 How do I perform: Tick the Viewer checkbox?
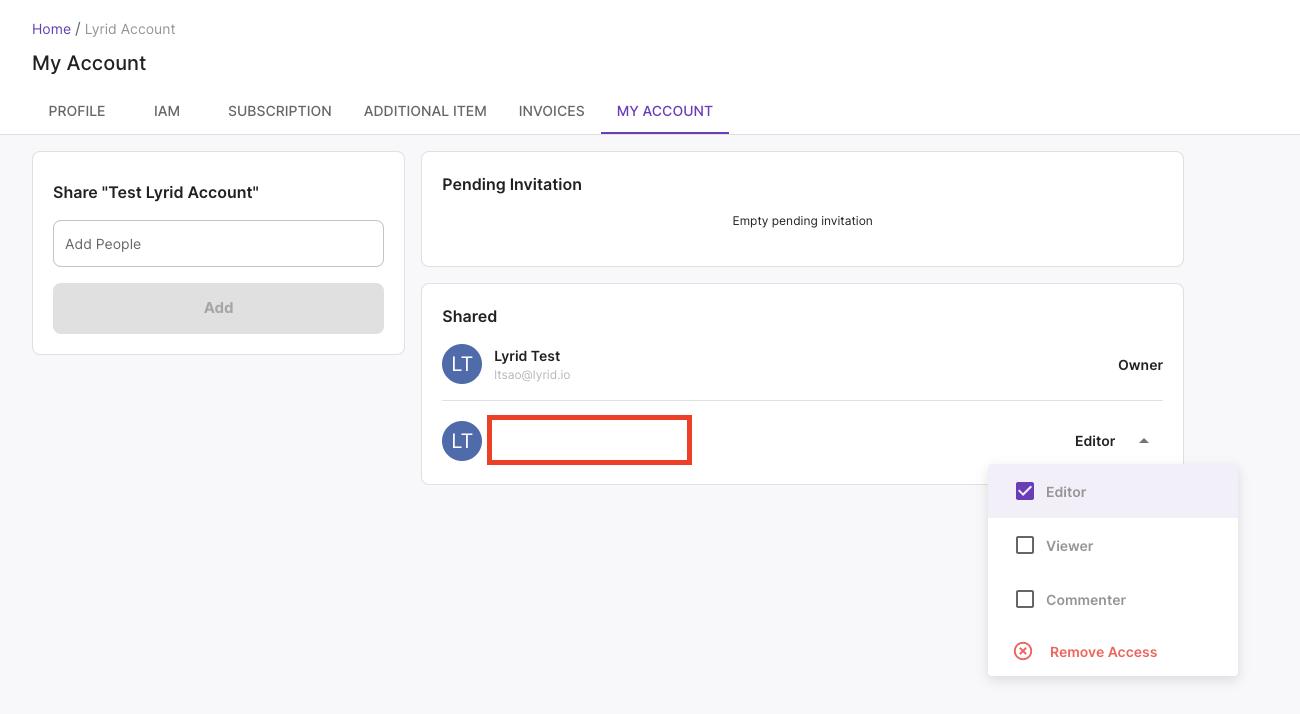[x=1025, y=545]
